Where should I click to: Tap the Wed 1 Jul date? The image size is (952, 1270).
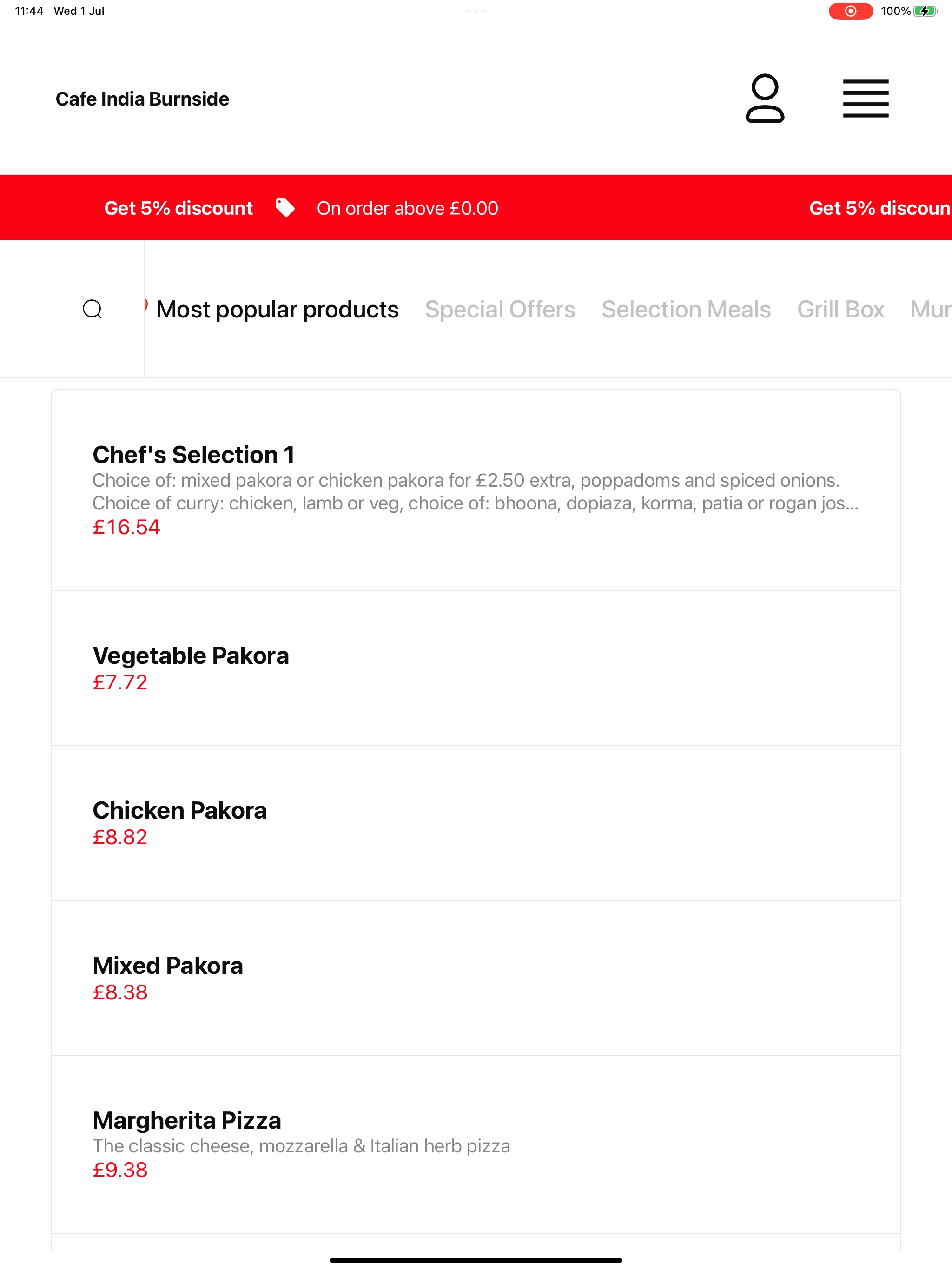coord(79,11)
